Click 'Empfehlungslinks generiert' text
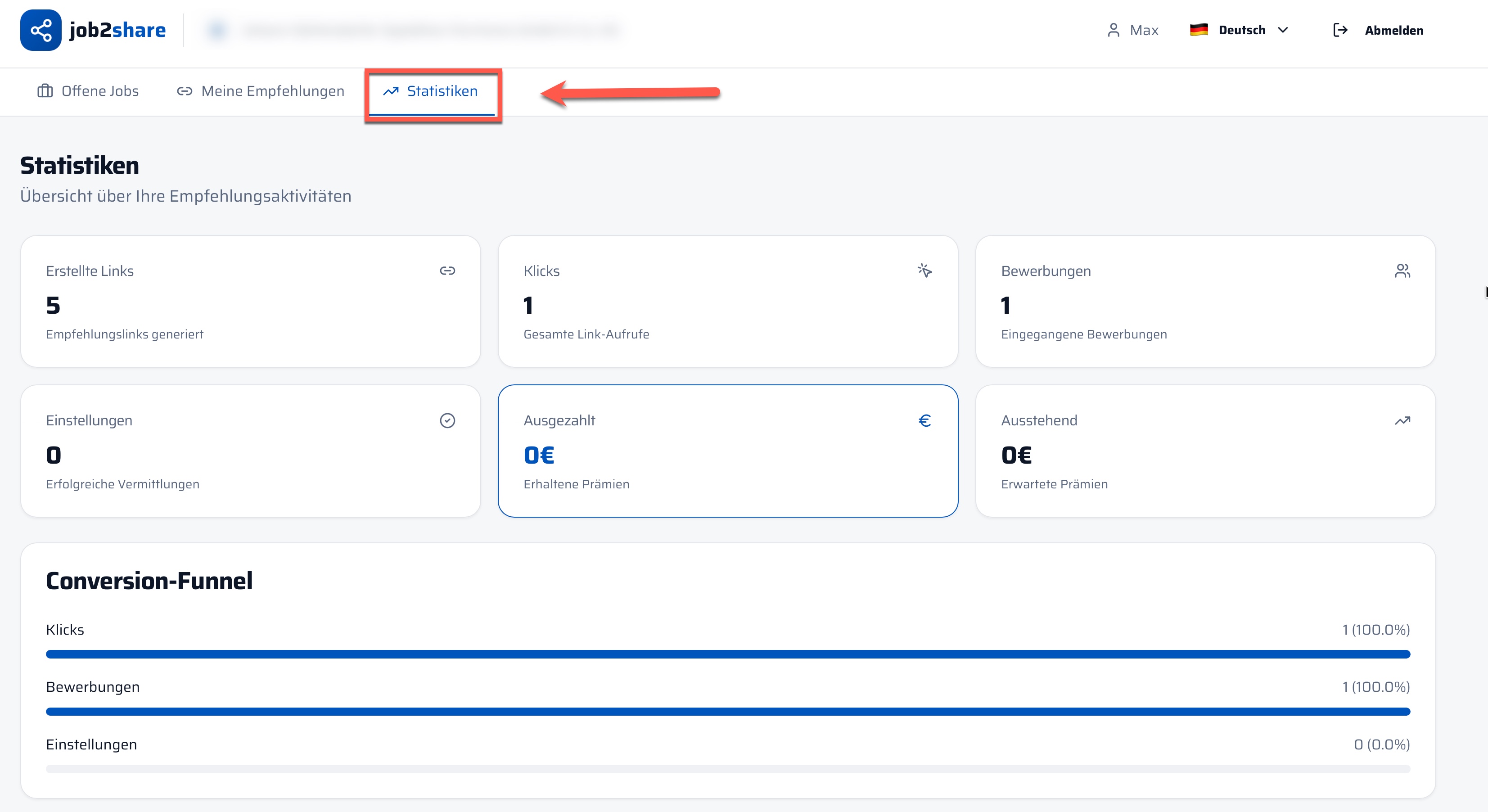 tap(125, 334)
